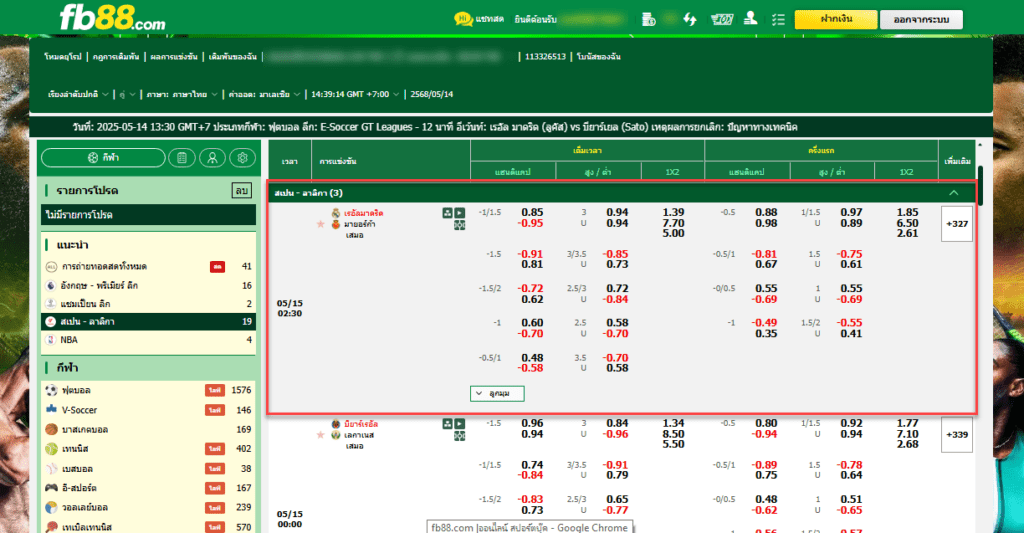Open the คู่ dropdown in settings bar
The width and height of the screenshot is (1024, 533).
point(127,94)
